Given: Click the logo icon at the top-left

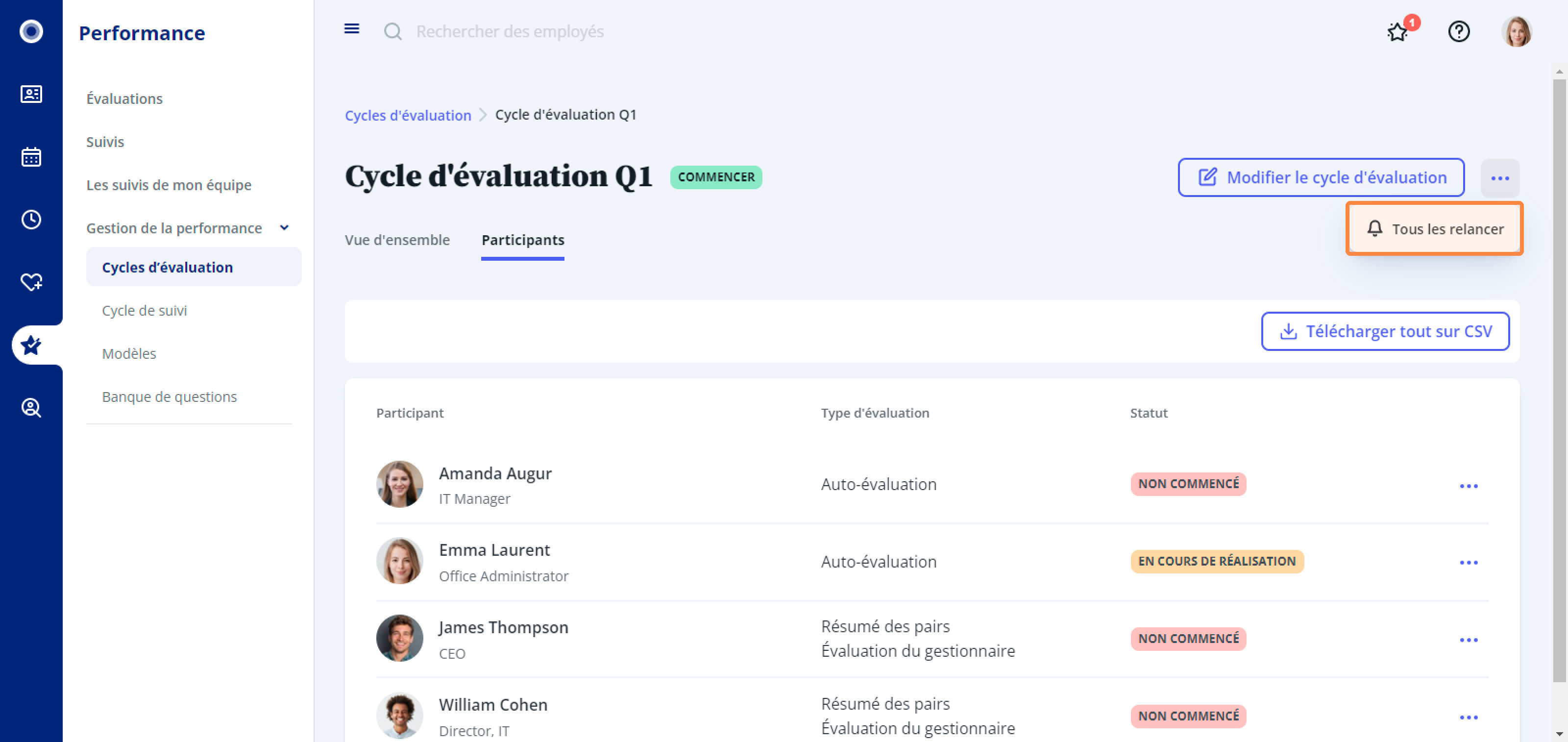Looking at the screenshot, I should click(x=31, y=31).
